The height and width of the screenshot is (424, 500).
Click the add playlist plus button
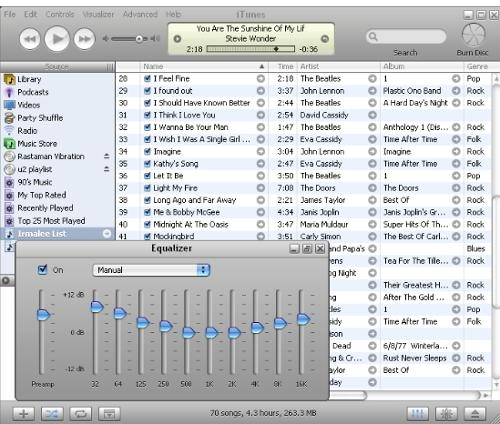(x=24, y=414)
